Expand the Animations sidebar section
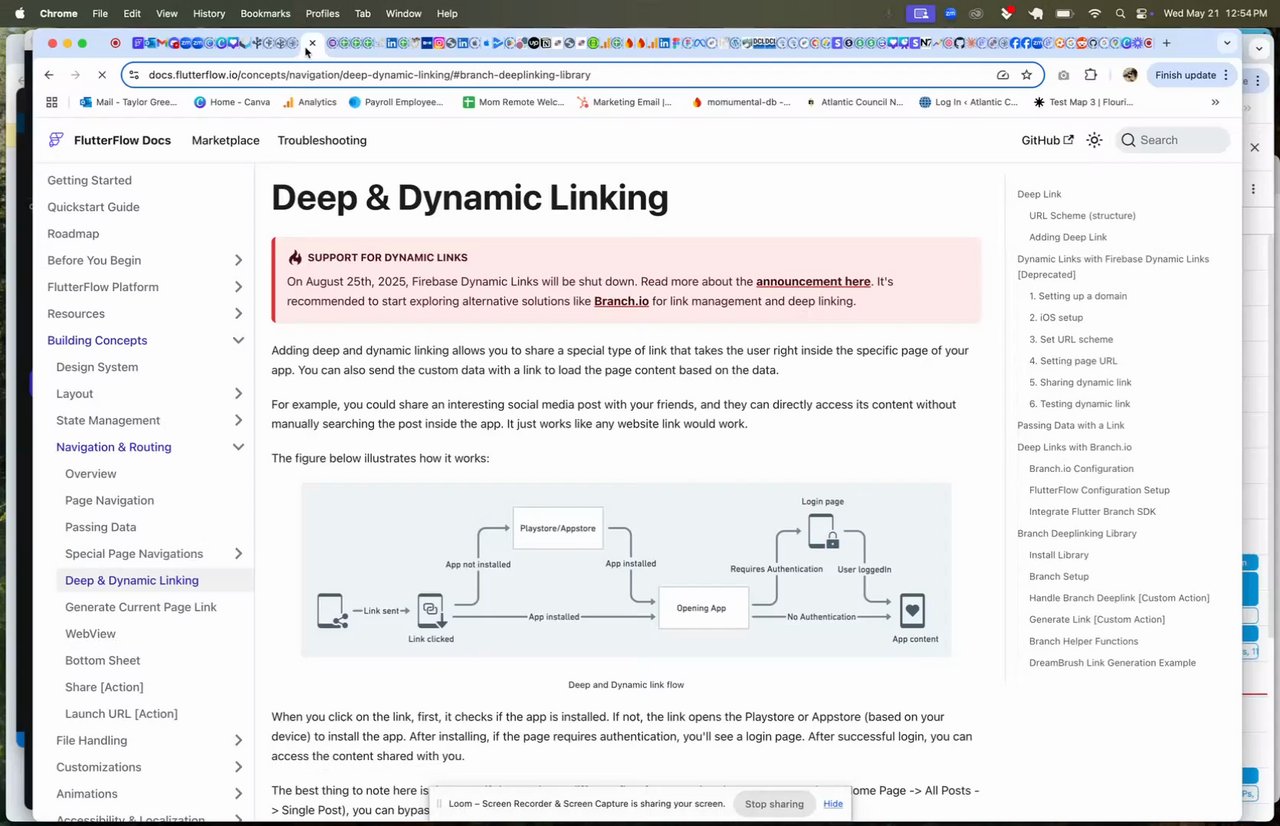Screen dimensions: 1280x826 pos(238,794)
